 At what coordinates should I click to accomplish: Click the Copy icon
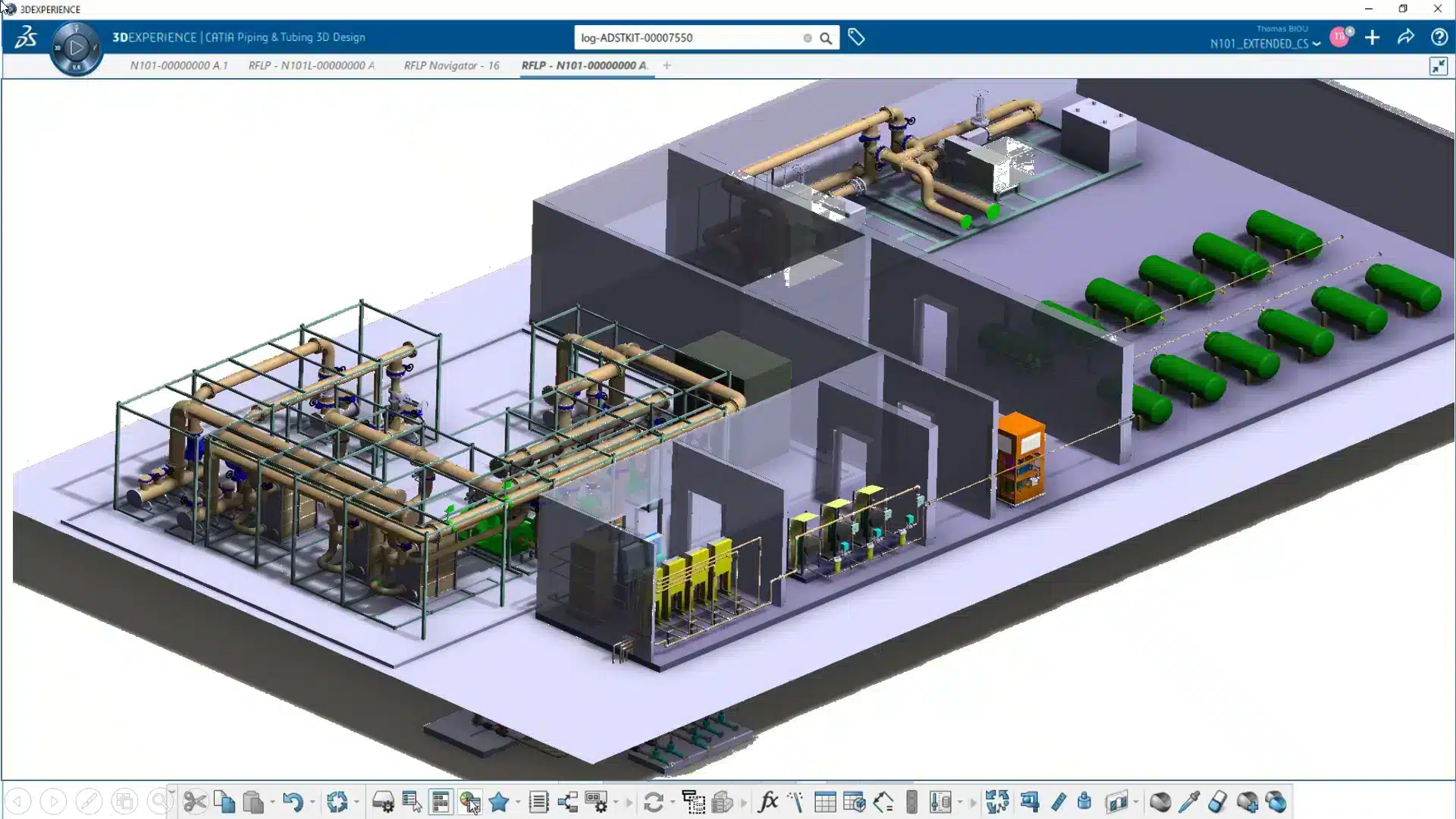click(x=225, y=802)
